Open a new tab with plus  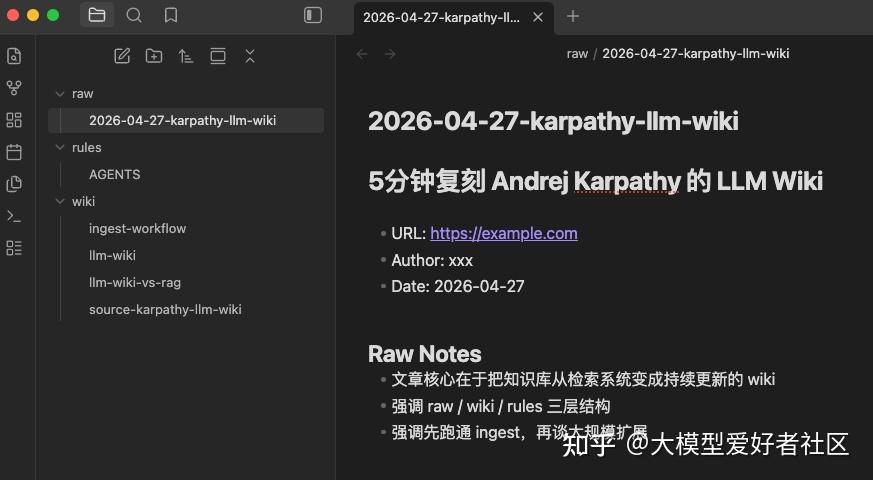[573, 16]
